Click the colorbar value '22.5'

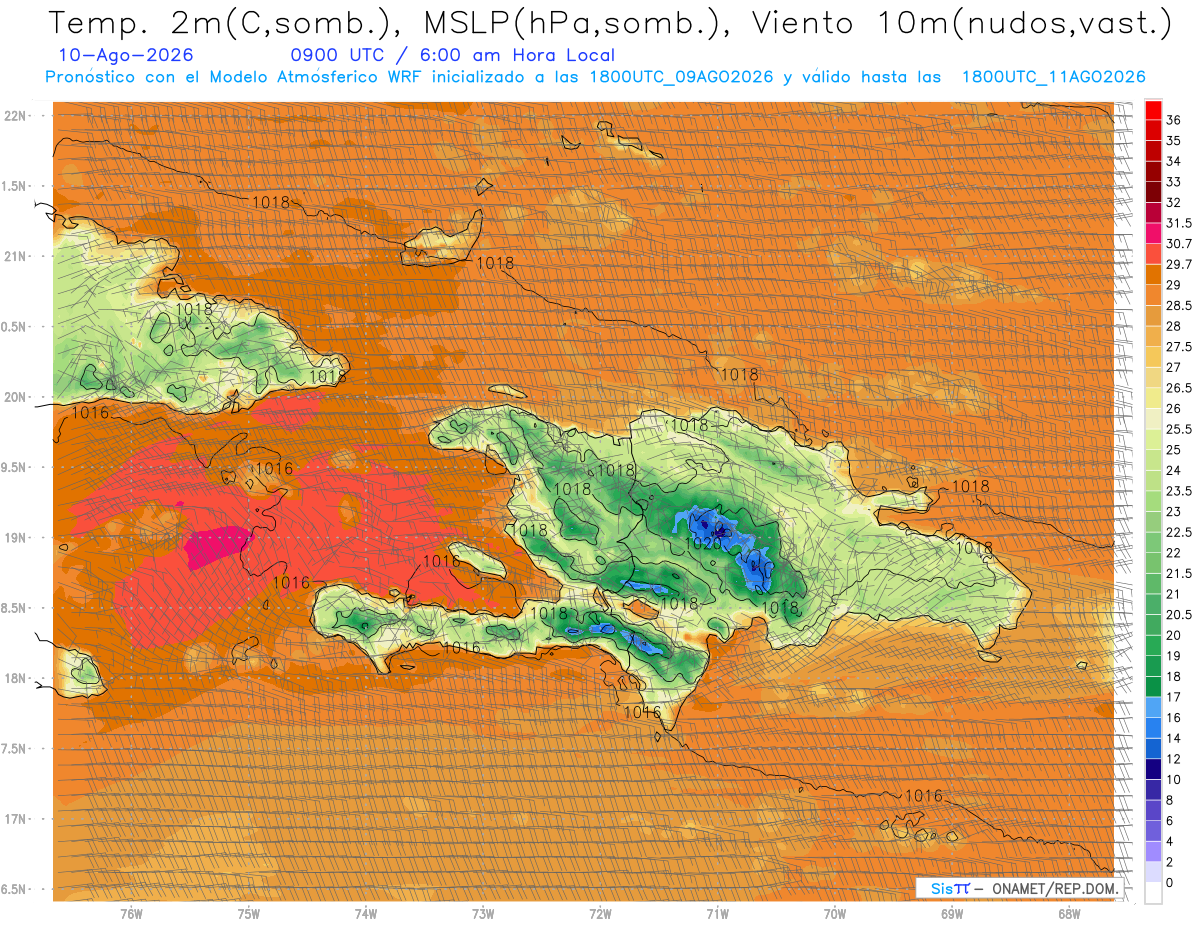[x=1179, y=532]
